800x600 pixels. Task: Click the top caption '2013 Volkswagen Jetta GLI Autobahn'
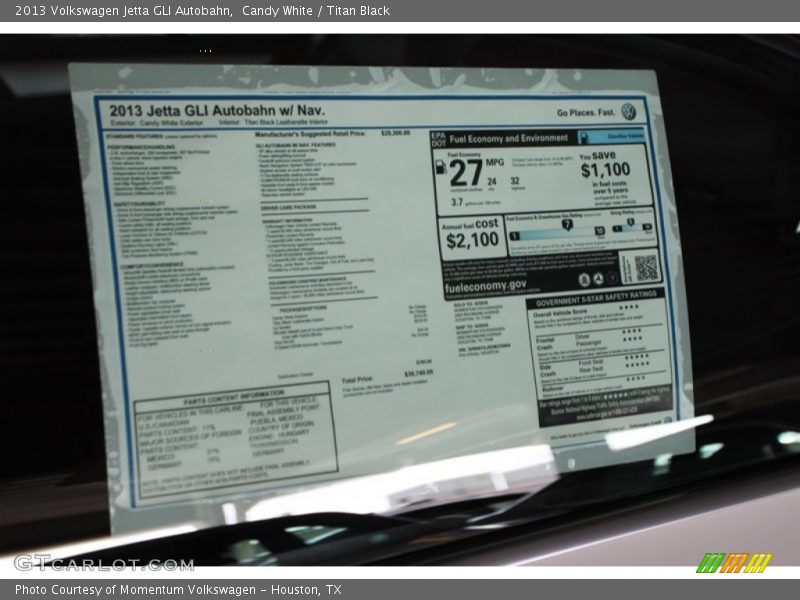(x=123, y=11)
